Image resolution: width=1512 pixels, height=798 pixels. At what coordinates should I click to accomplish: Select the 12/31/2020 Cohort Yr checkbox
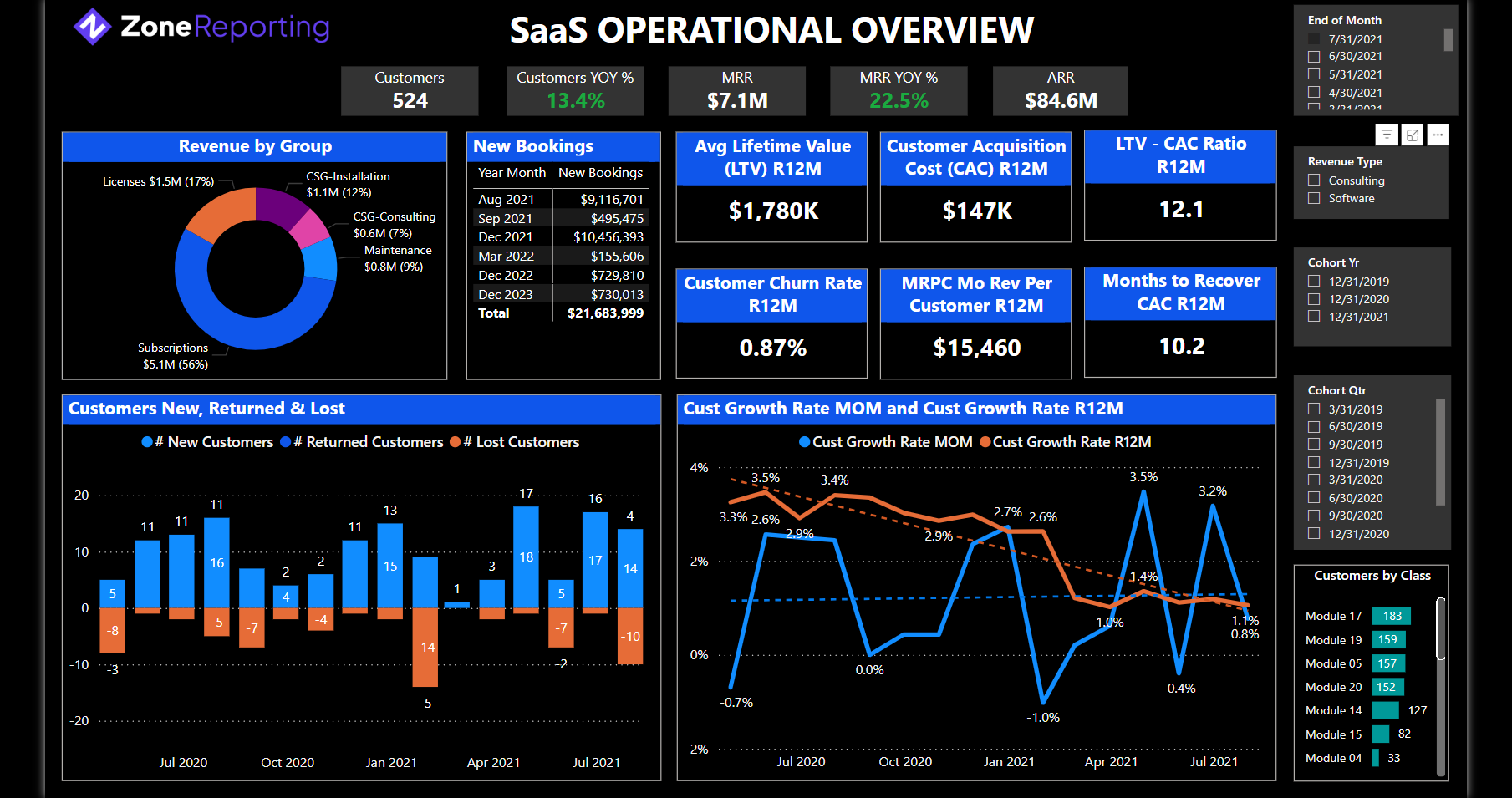1314,299
